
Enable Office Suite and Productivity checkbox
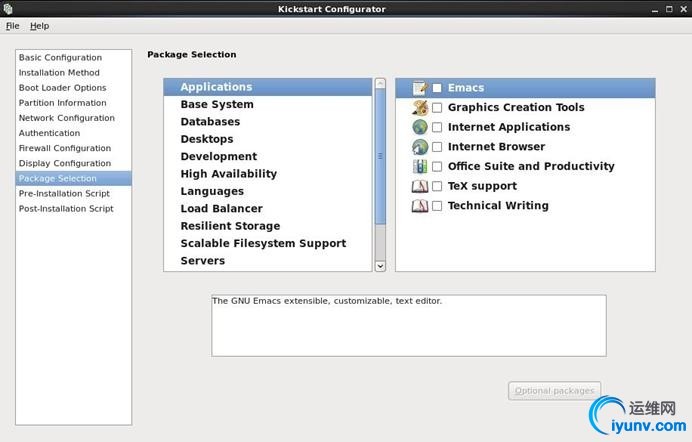(437, 166)
